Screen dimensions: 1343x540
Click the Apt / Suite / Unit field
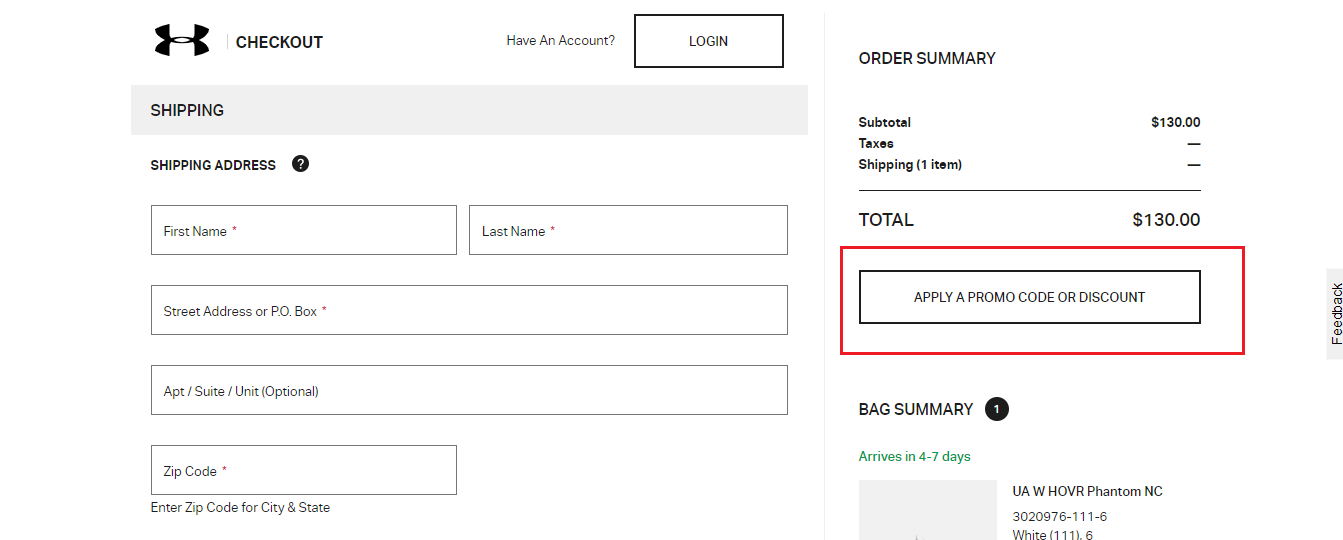click(x=469, y=390)
